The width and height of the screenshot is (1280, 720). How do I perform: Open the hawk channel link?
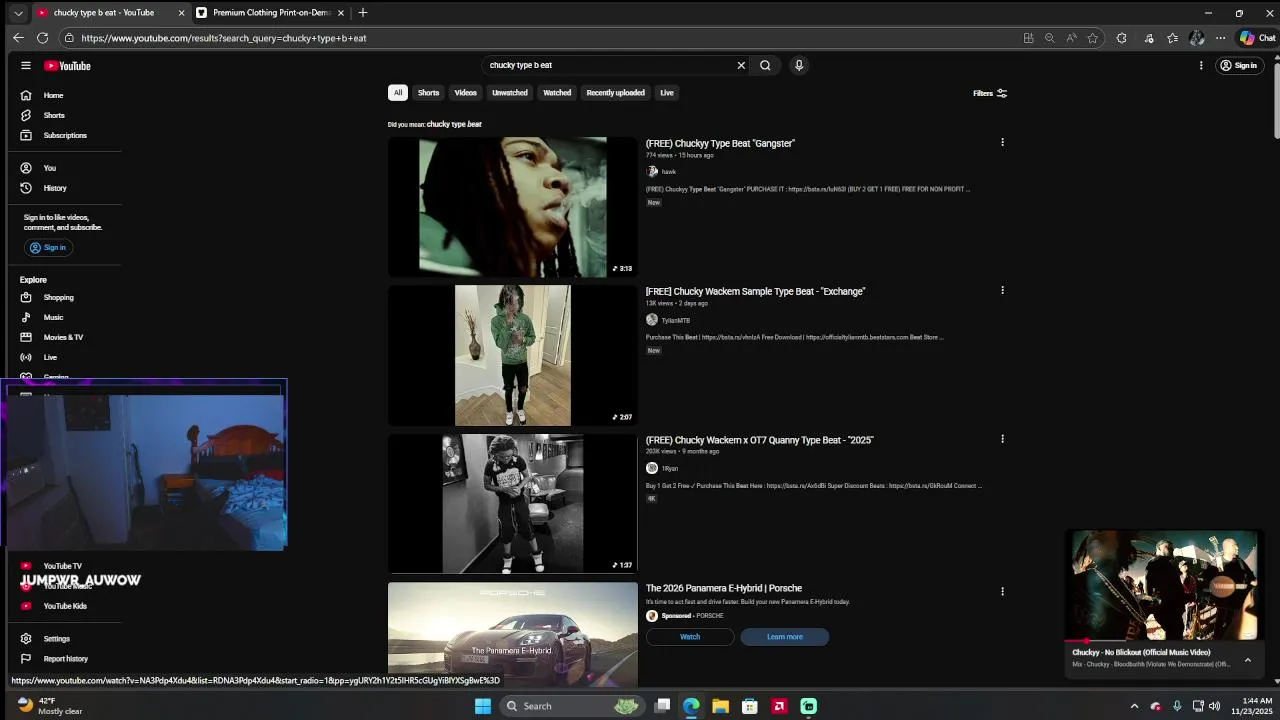pyautogui.click(x=669, y=172)
